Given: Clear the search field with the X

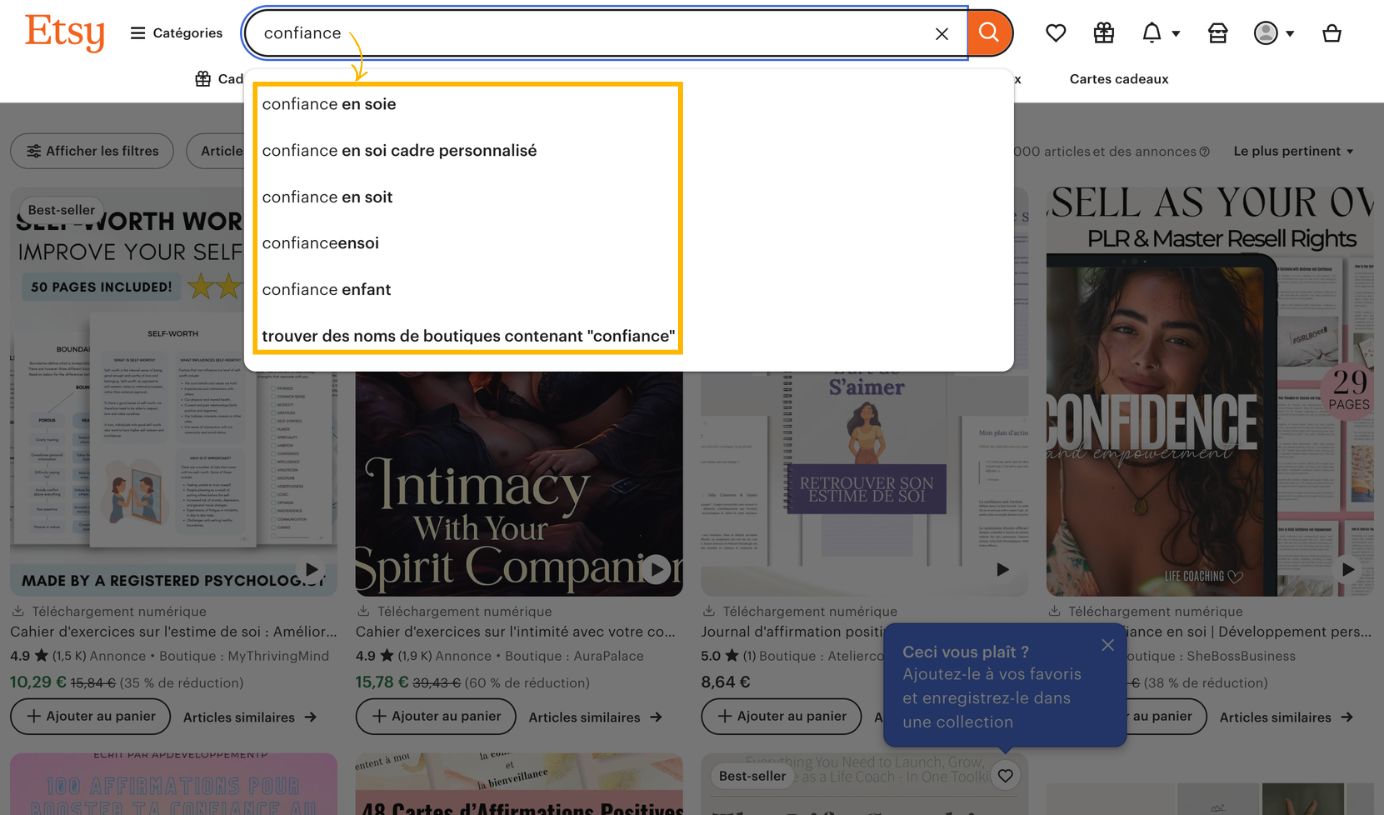Looking at the screenshot, I should (x=941, y=33).
